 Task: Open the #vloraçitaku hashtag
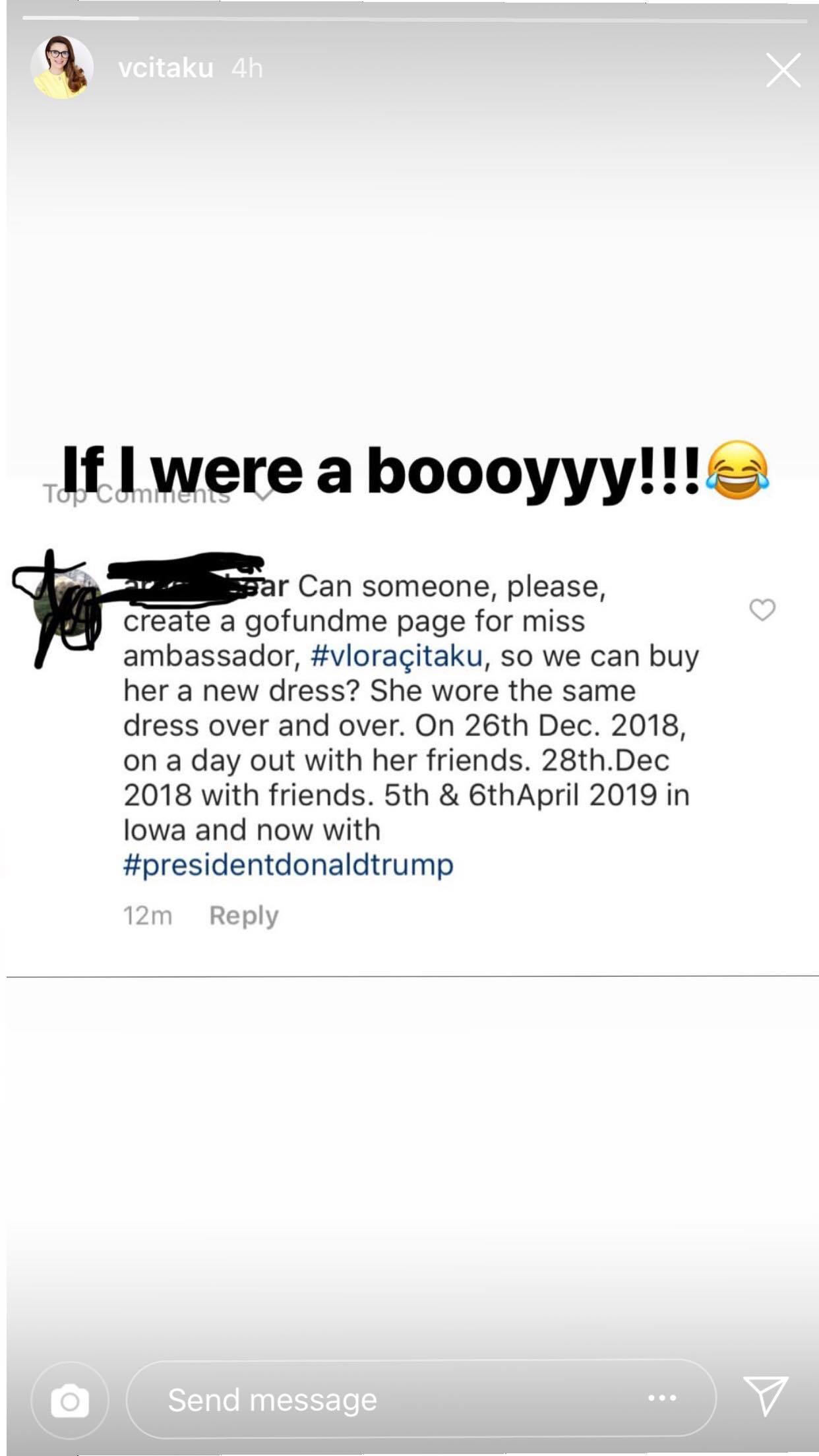tap(396, 657)
